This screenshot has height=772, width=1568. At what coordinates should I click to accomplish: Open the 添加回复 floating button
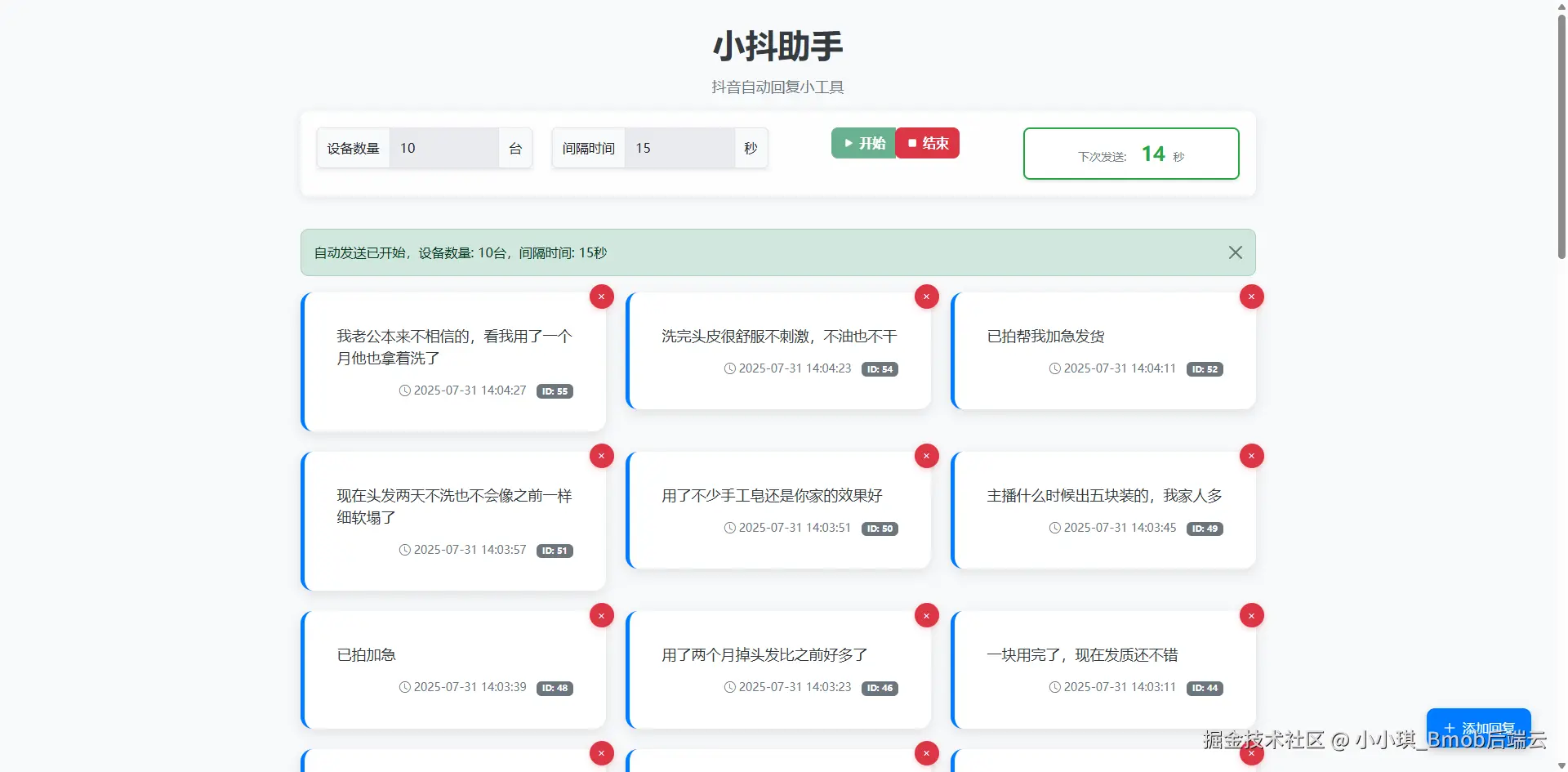click(x=1480, y=728)
